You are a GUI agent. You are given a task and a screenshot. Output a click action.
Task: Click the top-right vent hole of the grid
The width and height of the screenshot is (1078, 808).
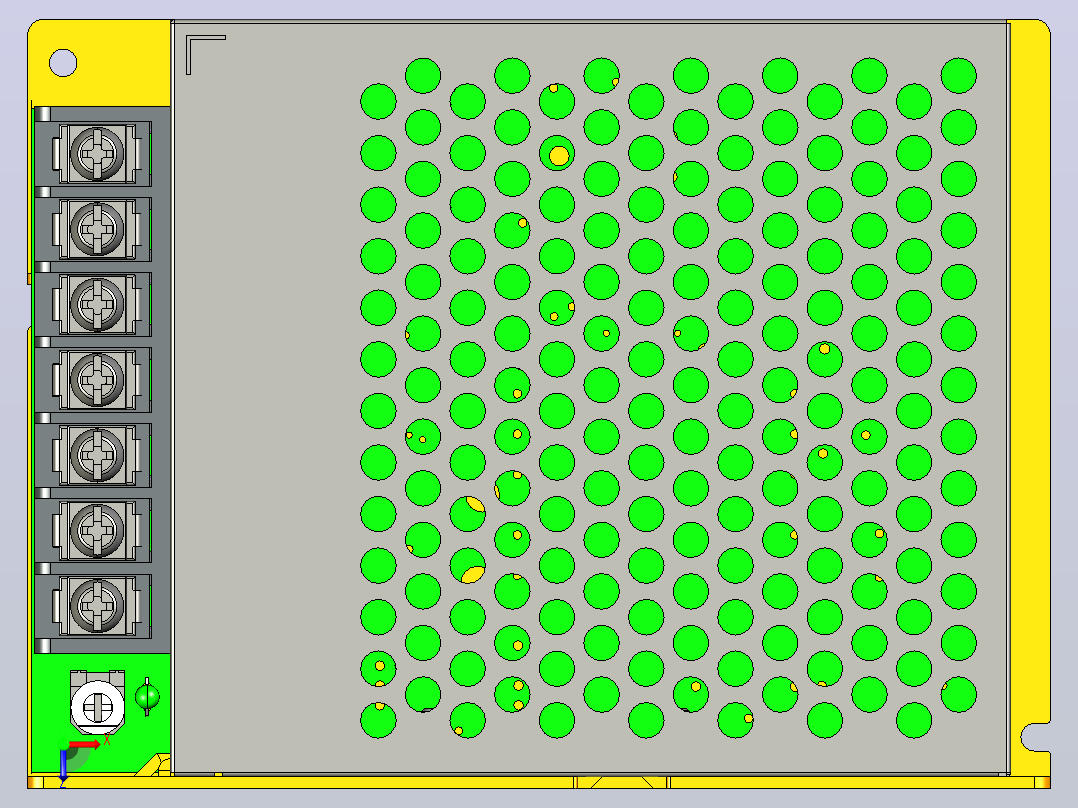point(958,76)
